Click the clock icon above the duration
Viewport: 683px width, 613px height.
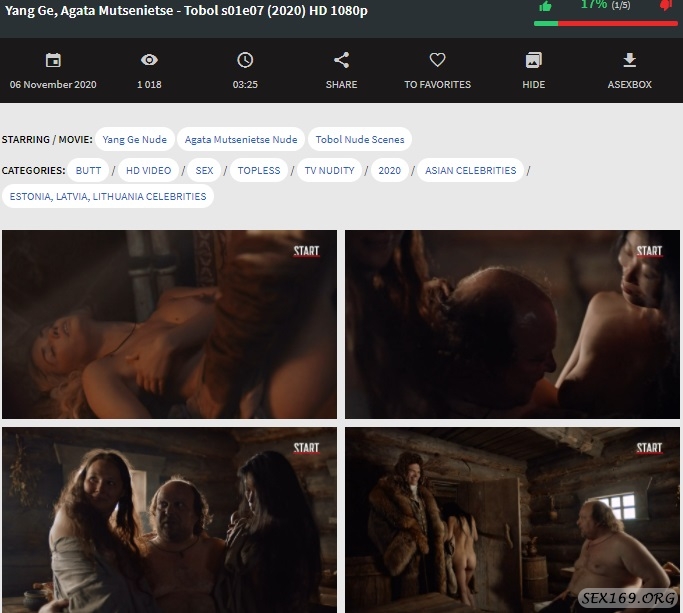(x=245, y=60)
